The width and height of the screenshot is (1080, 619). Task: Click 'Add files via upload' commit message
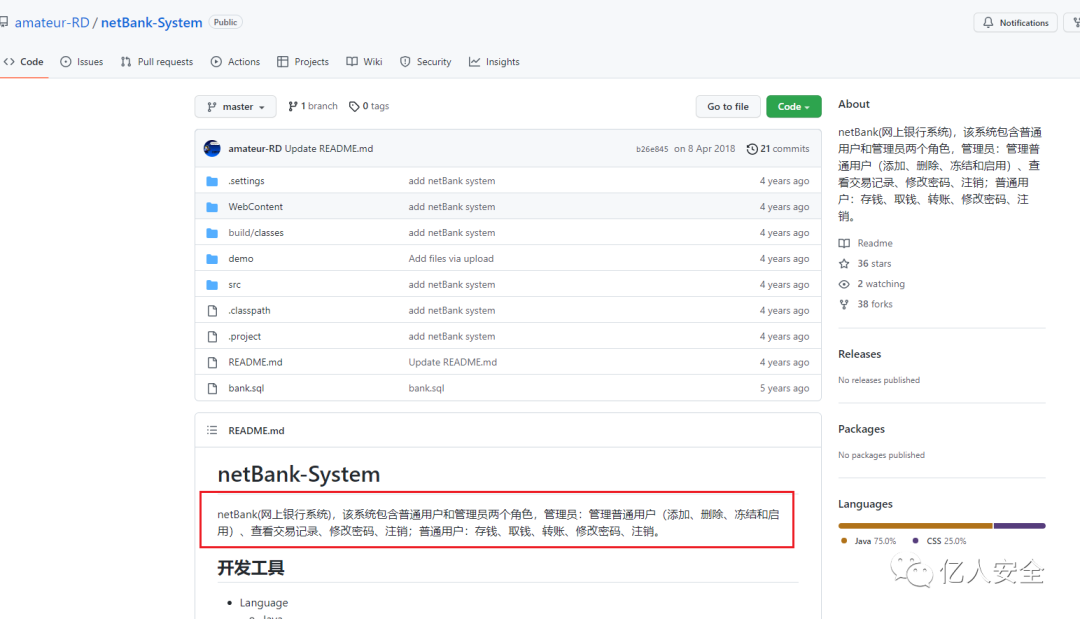tap(451, 259)
